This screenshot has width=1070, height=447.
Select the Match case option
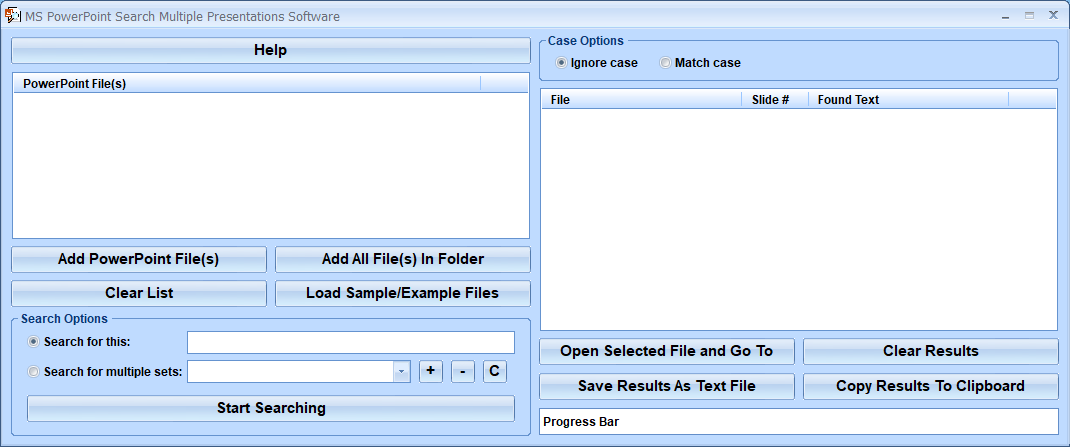(700, 63)
